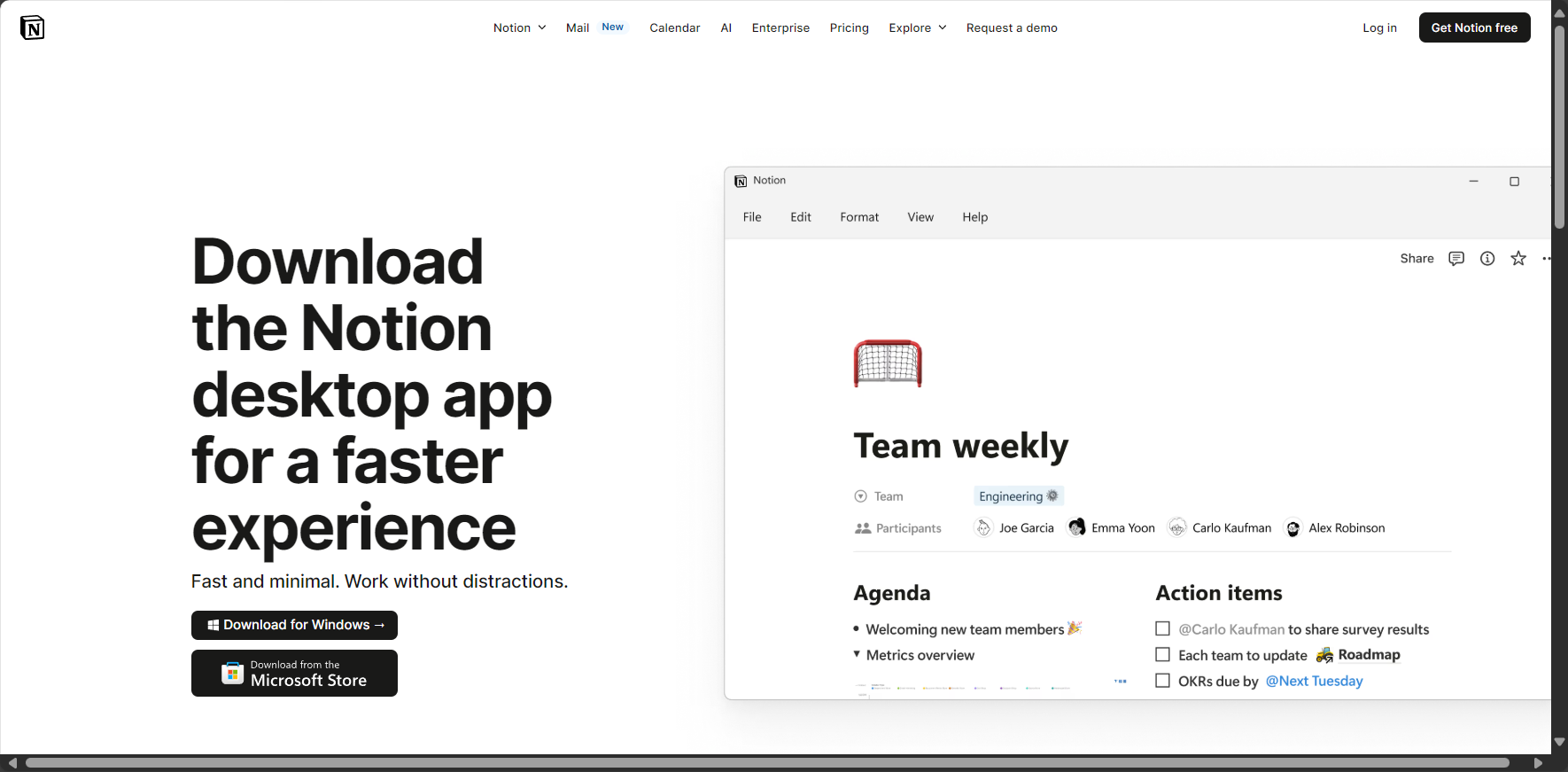
Task: Click the horizontal scrollbar right arrow
Action: pyautogui.click(x=1539, y=763)
